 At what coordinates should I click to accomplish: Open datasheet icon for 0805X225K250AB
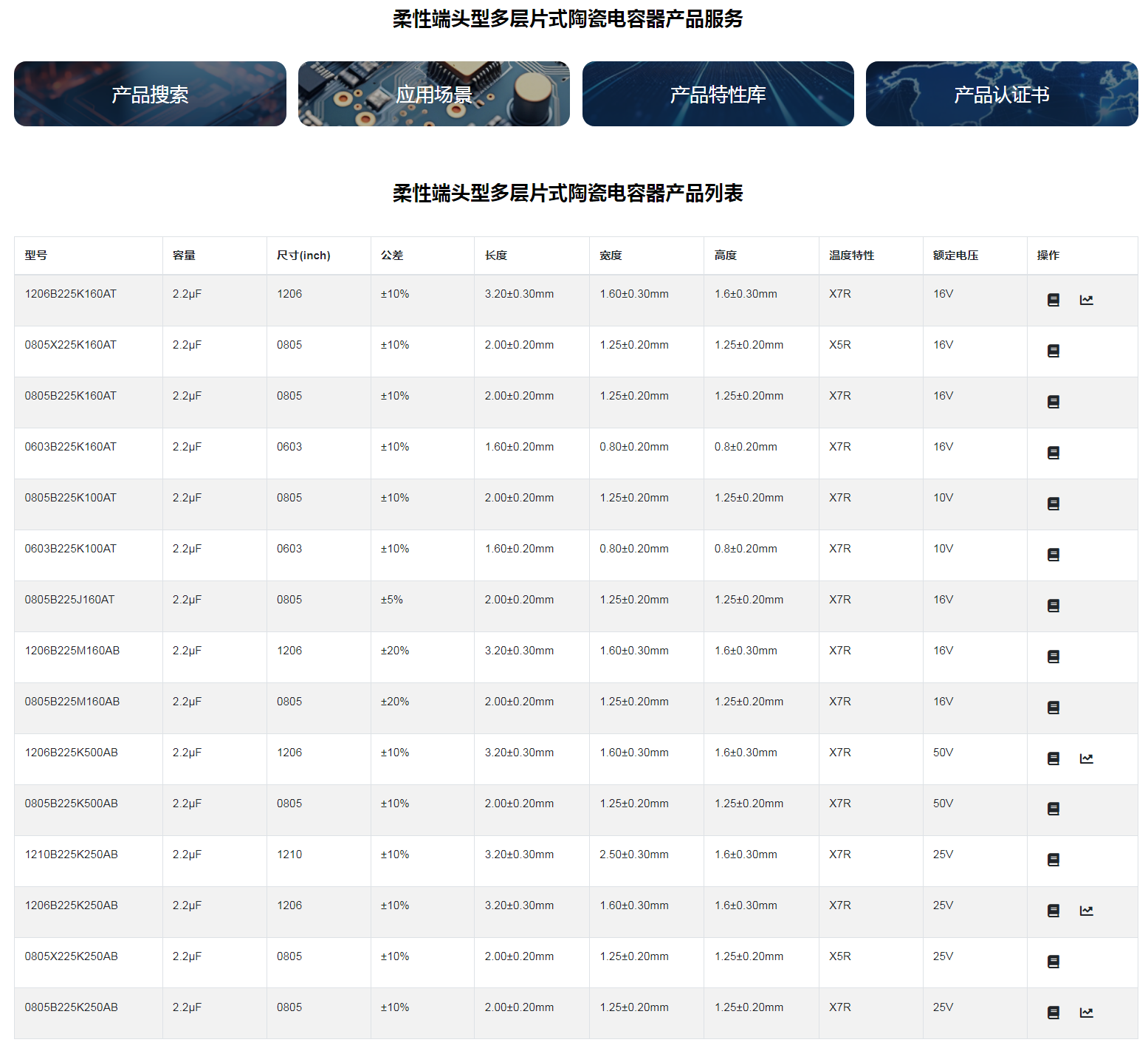click(x=1054, y=962)
